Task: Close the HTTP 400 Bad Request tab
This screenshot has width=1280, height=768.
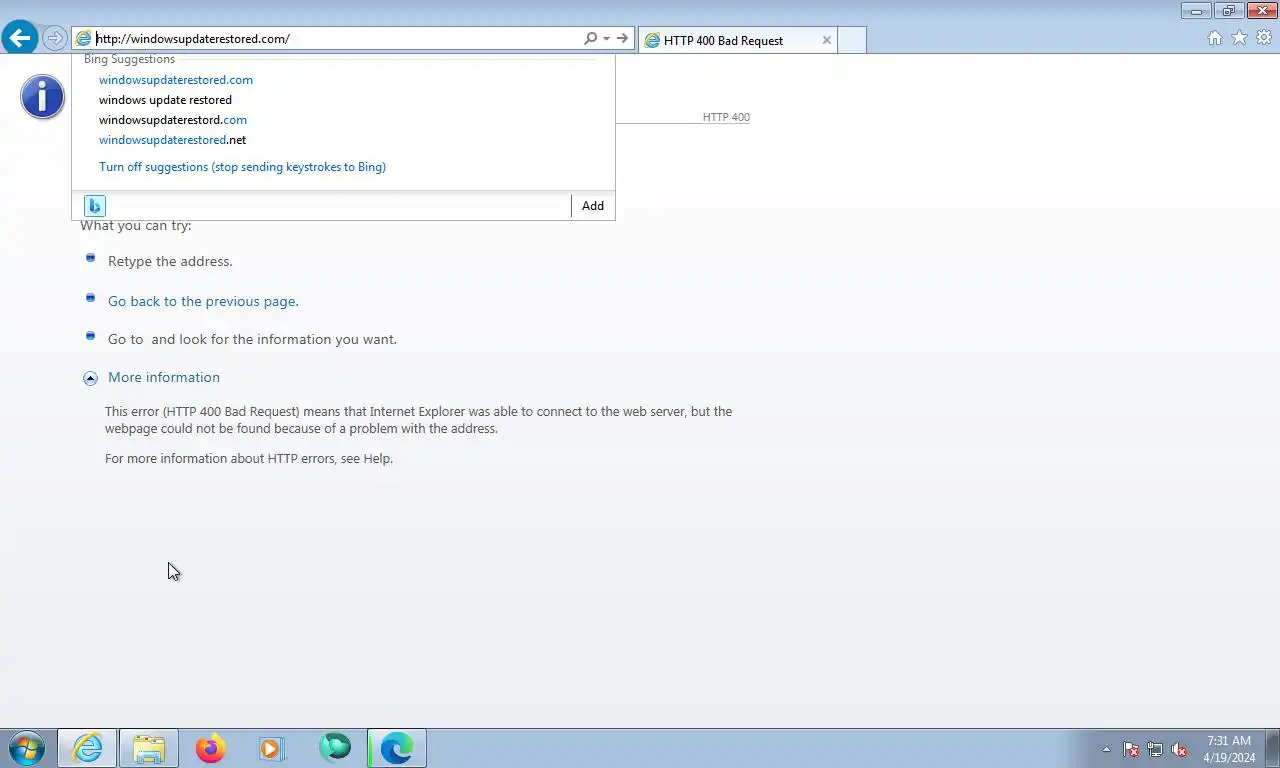Action: (x=826, y=40)
